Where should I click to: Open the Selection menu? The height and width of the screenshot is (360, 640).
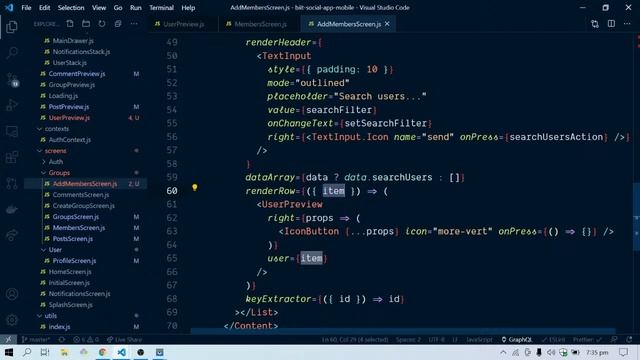71,8
